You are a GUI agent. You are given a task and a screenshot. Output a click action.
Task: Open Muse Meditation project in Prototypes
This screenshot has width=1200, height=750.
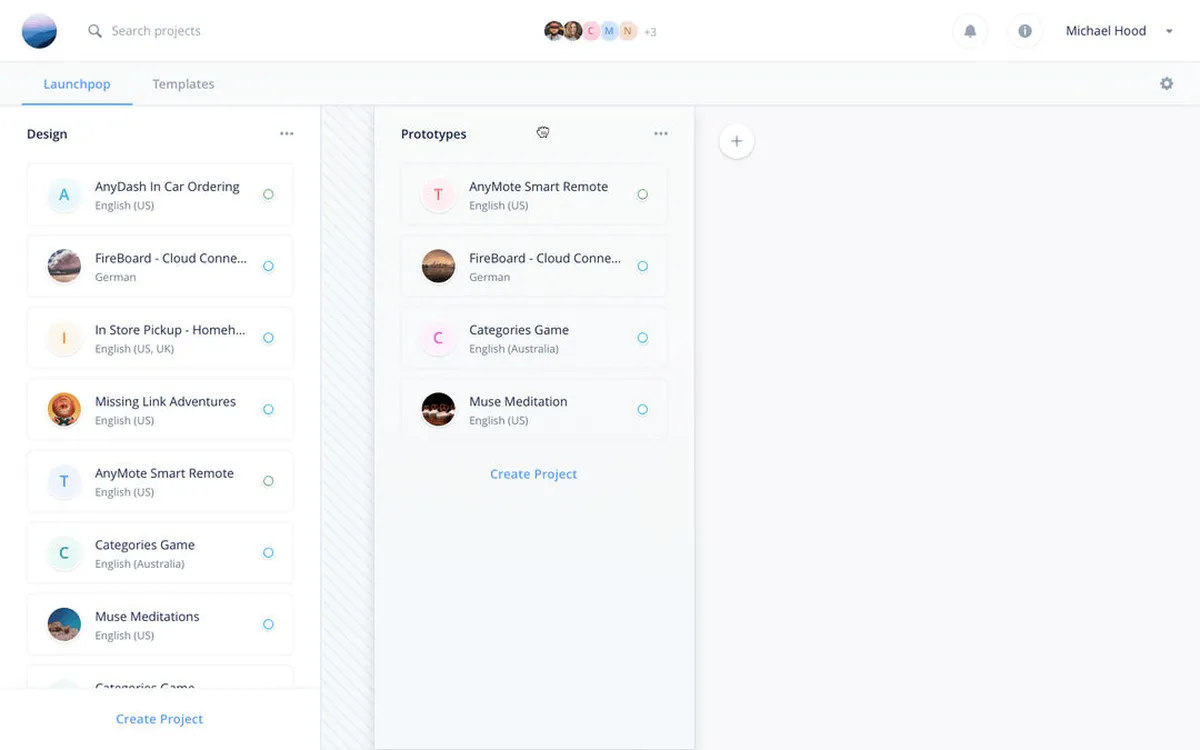pyautogui.click(x=534, y=409)
